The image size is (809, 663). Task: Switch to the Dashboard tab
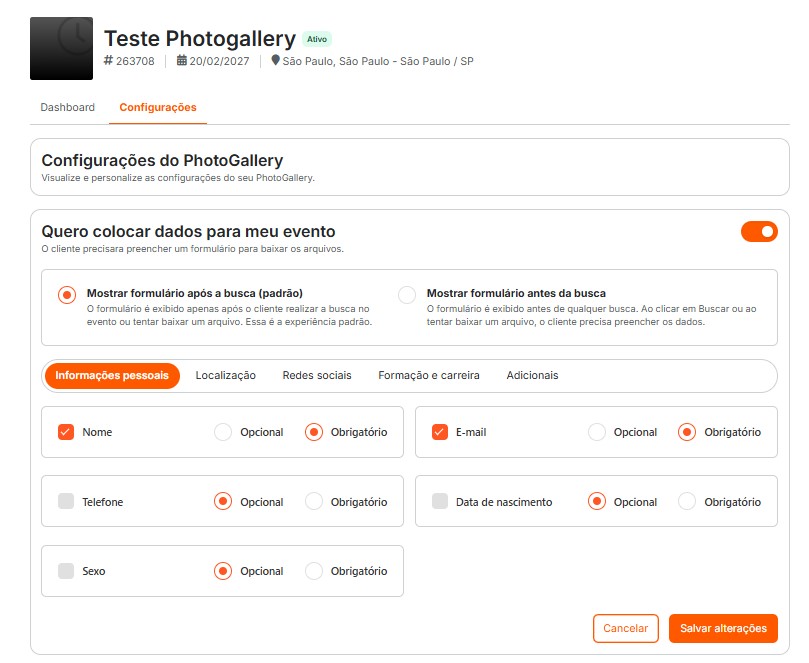click(67, 107)
